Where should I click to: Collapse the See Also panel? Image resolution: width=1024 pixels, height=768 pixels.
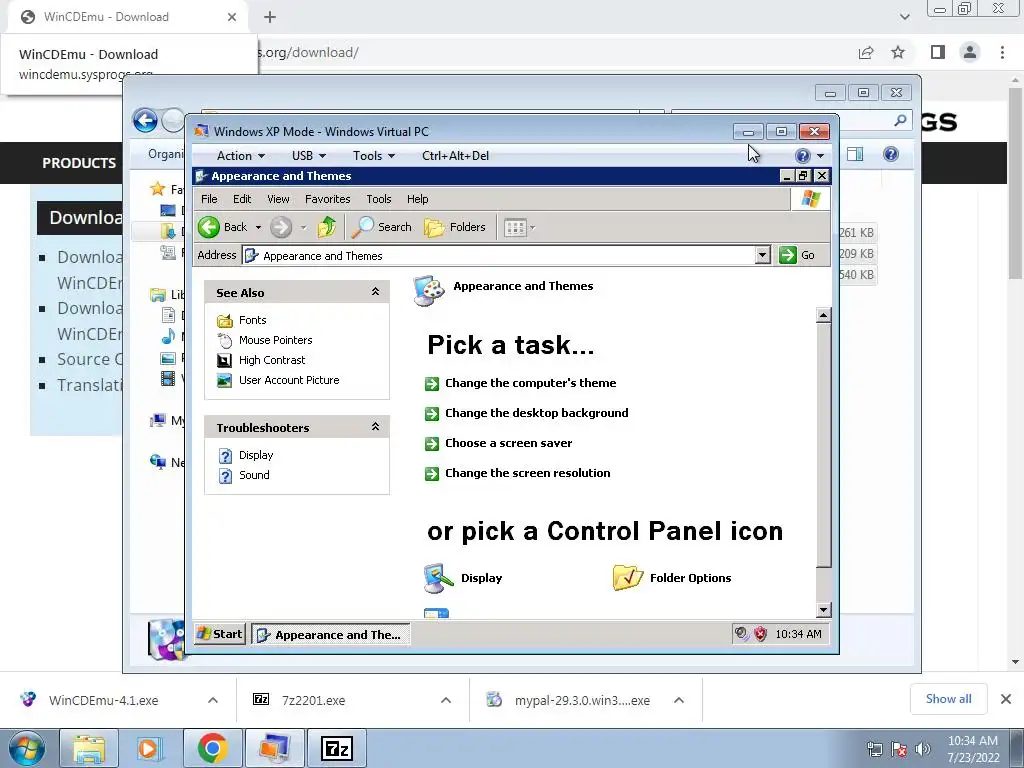point(376,292)
